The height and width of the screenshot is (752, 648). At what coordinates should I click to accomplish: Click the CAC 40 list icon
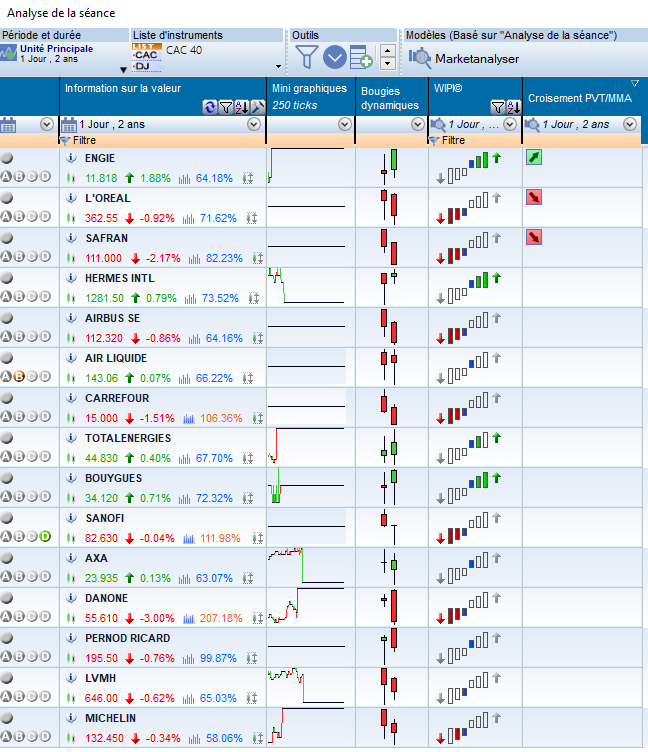point(147,58)
